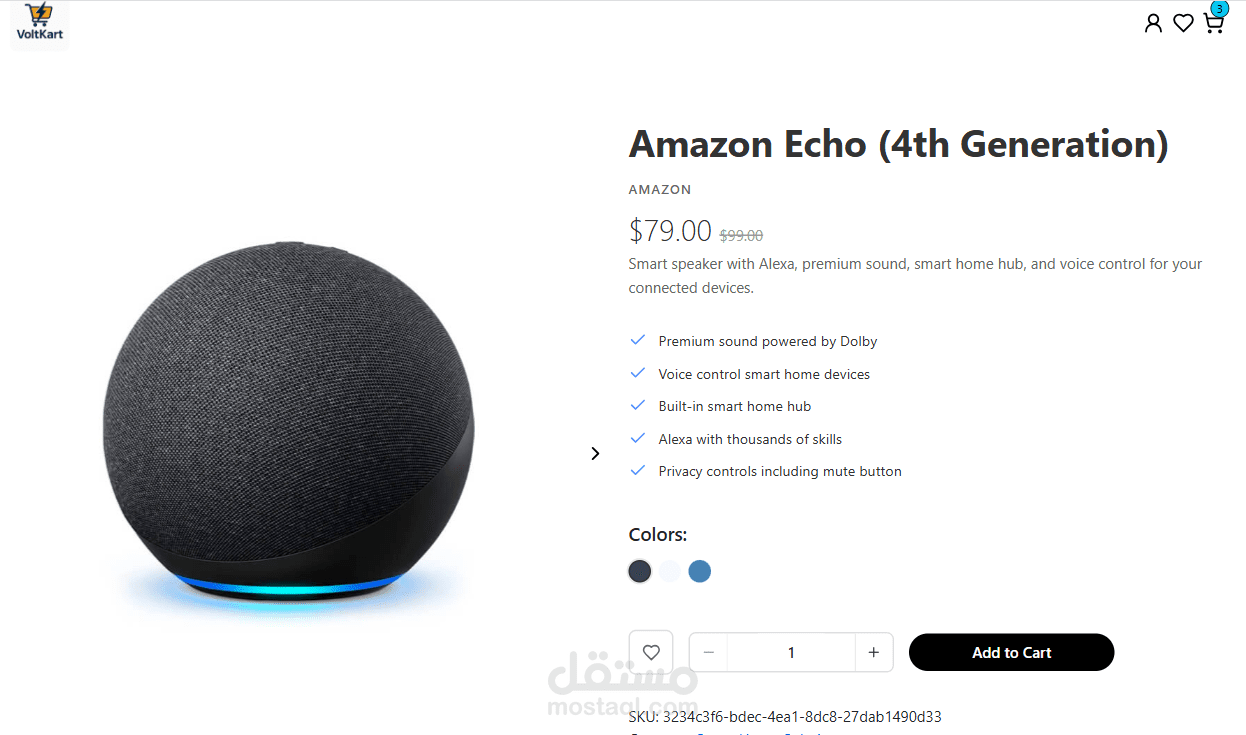Screen dimensions: 1246x735
Task: Select the white color swatch
Action: tap(670, 571)
